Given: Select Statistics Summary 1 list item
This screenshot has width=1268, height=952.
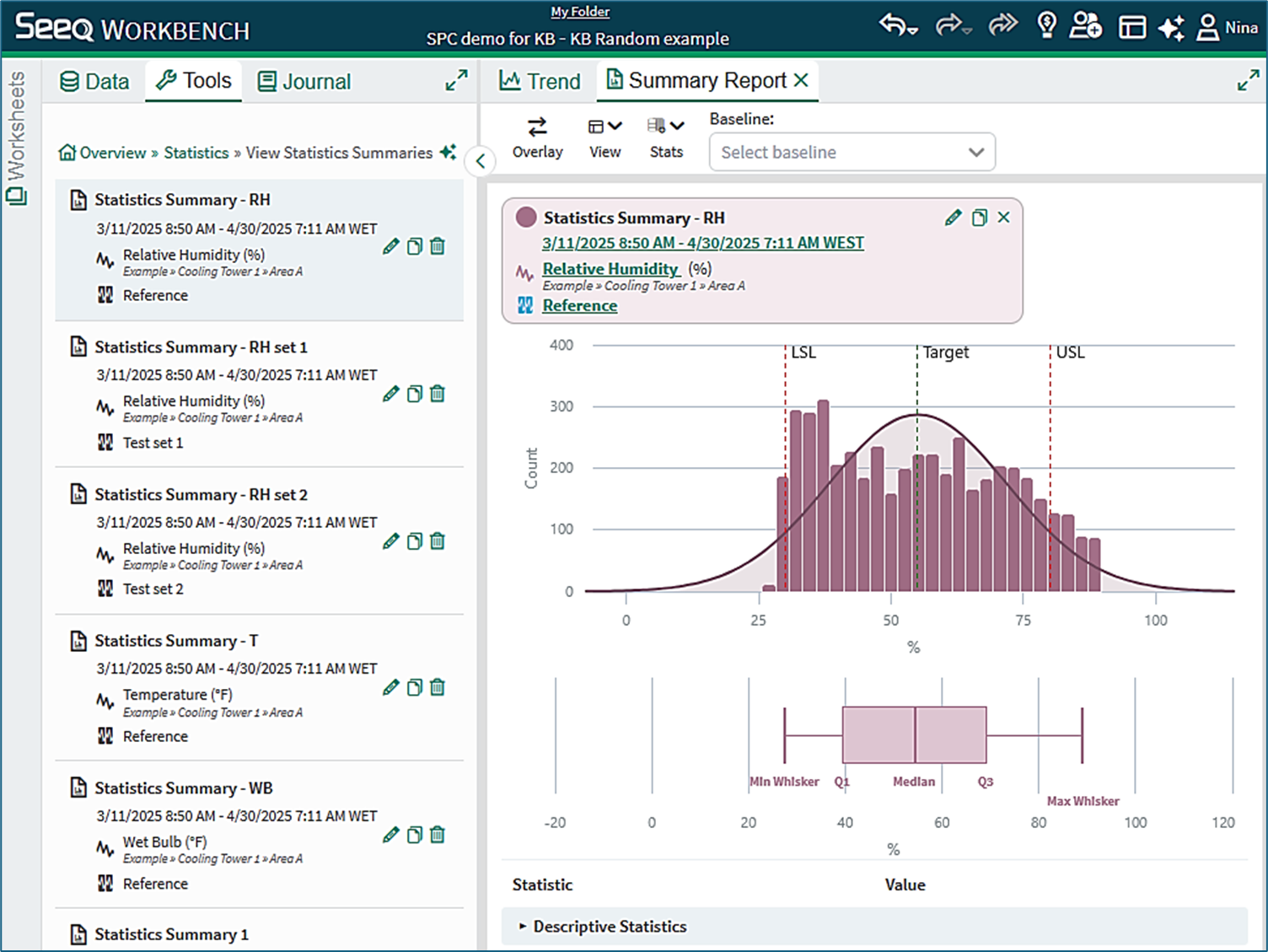Looking at the screenshot, I should (260, 933).
